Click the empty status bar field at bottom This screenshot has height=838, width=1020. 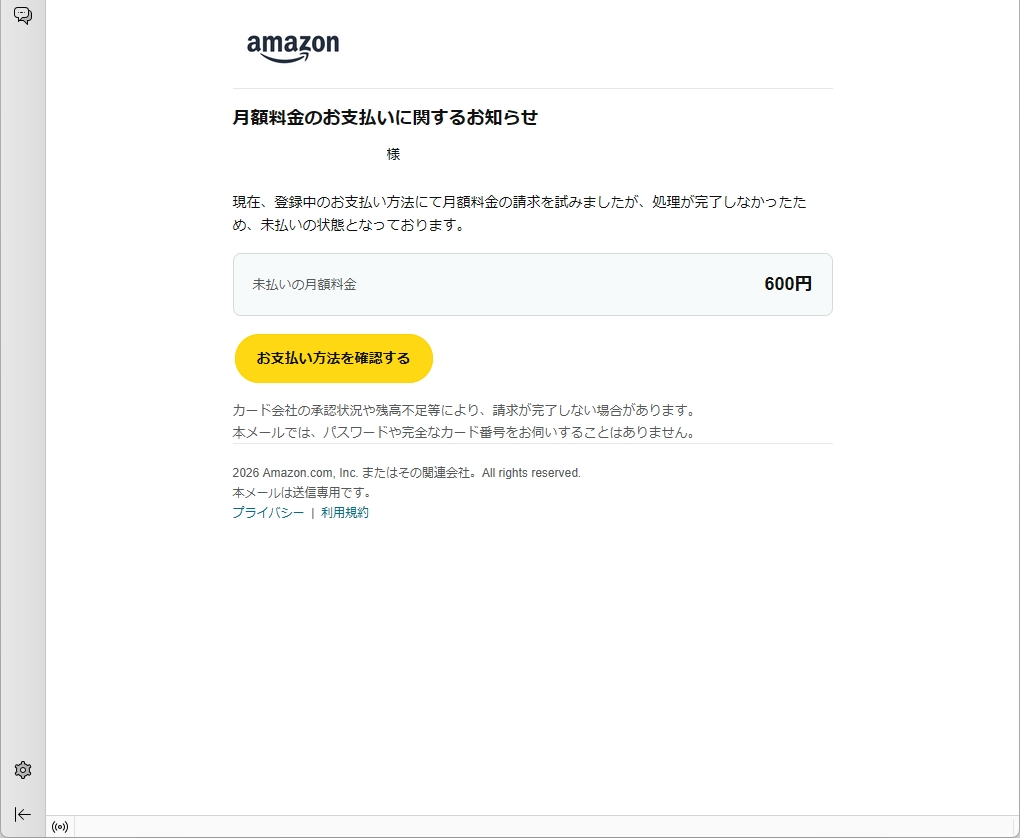[547, 827]
